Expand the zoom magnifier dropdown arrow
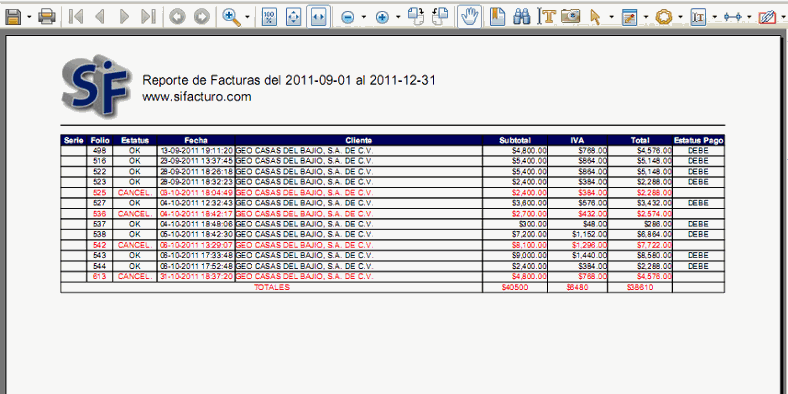Image resolution: width=788 pixels, height=394 pixels. coord(247,17)
